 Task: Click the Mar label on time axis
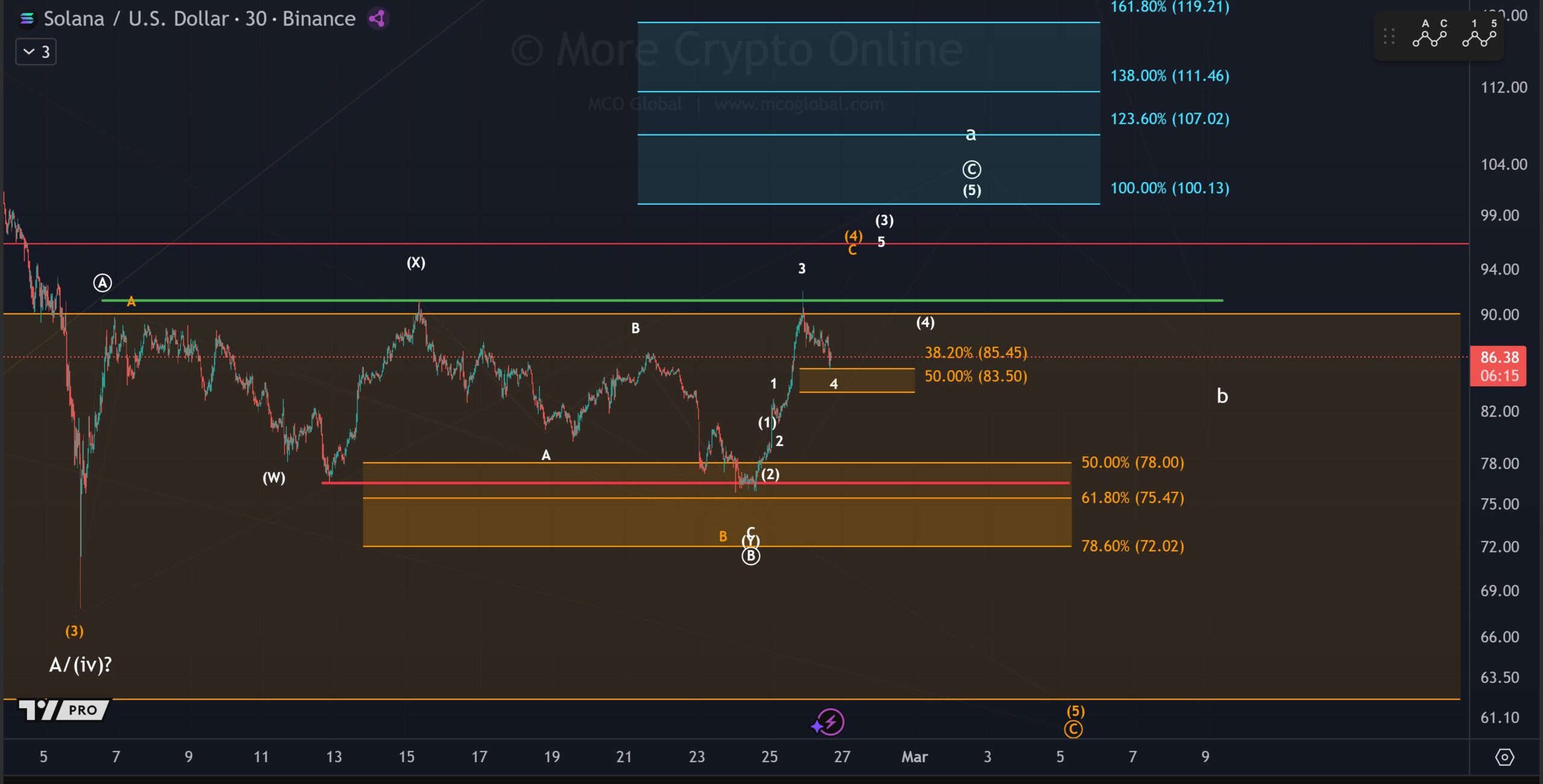(x=914, y=757)
